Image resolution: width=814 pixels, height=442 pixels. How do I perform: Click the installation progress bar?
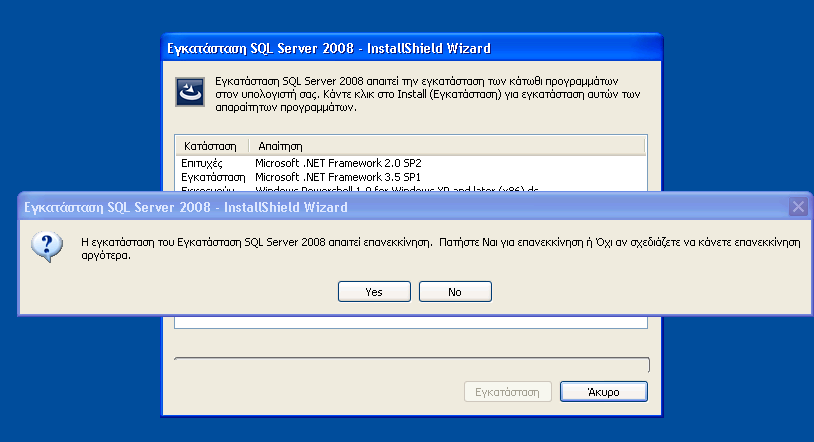(x=412, y=365)
